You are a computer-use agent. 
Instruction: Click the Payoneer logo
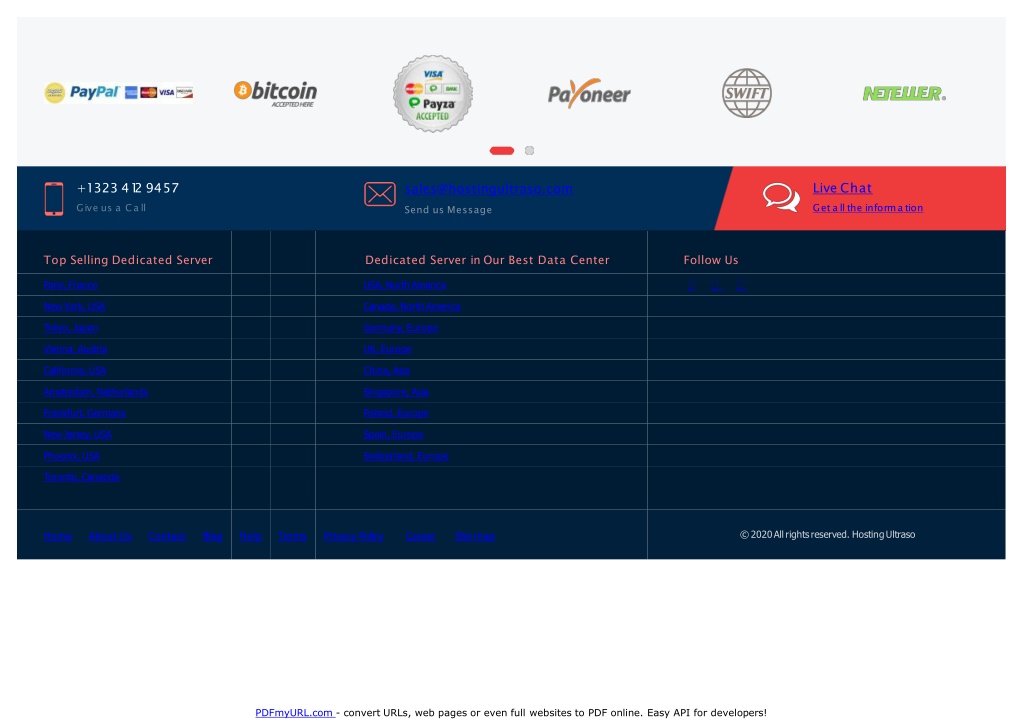pos(589,93)
